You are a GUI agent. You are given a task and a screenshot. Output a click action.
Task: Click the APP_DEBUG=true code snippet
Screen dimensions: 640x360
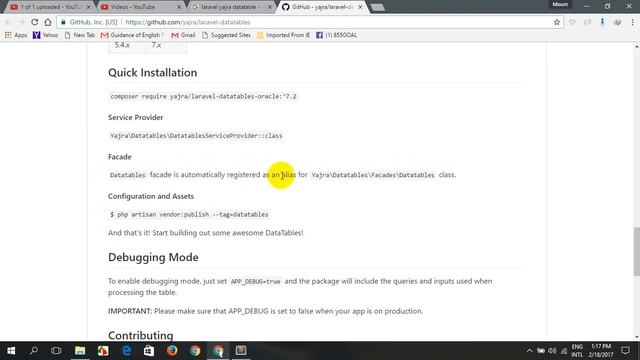pyautogui.click(x=256, y=281)
